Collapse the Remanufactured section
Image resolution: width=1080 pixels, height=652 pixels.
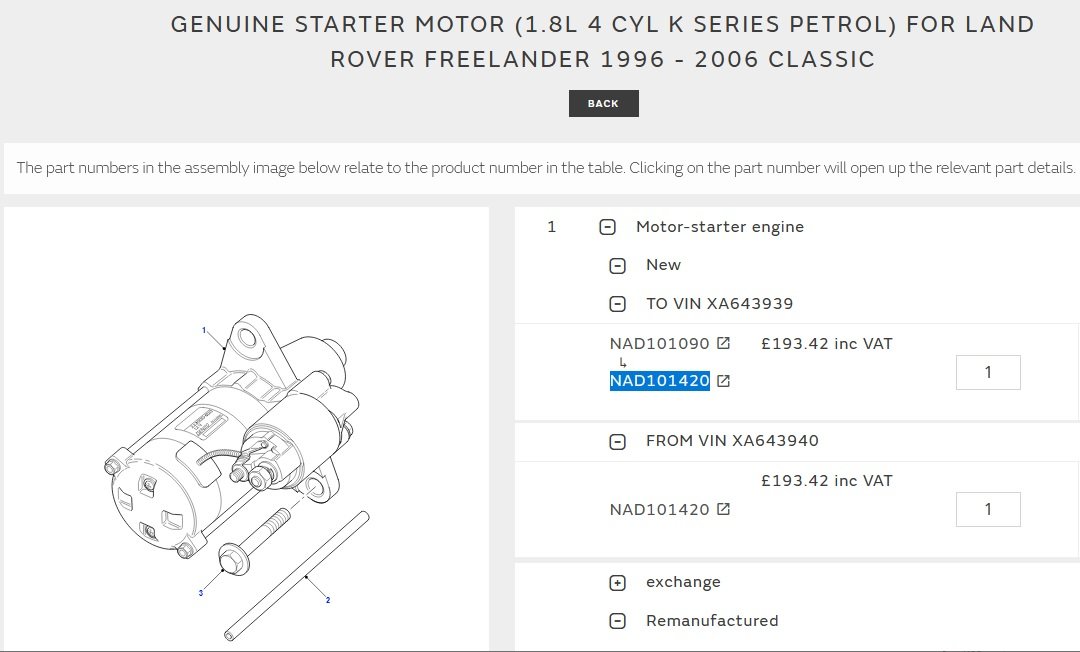pyautogui.click(x=618, y=621)
